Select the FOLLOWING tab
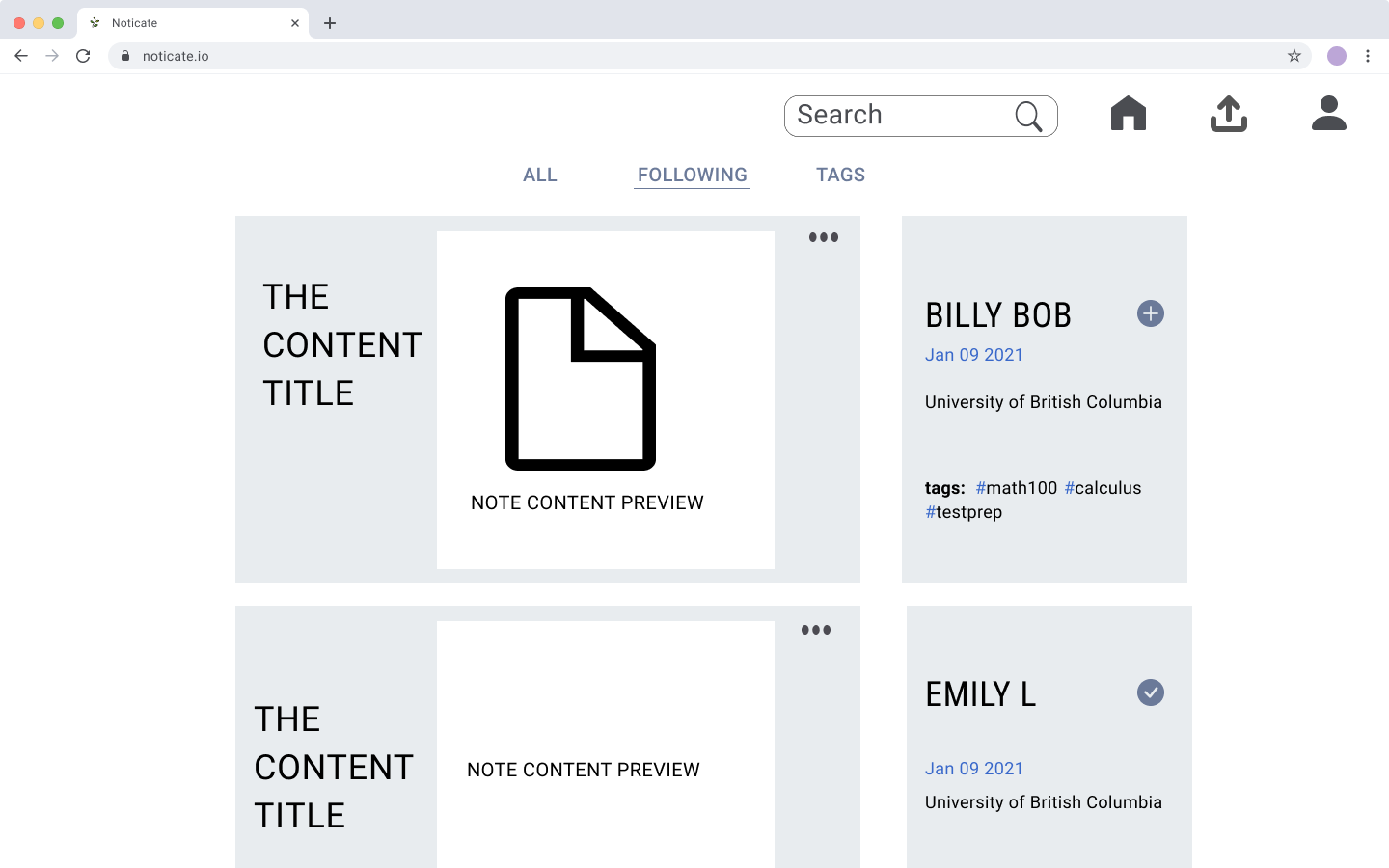Viewport: 1389px width, 868px height. [692, 175]
